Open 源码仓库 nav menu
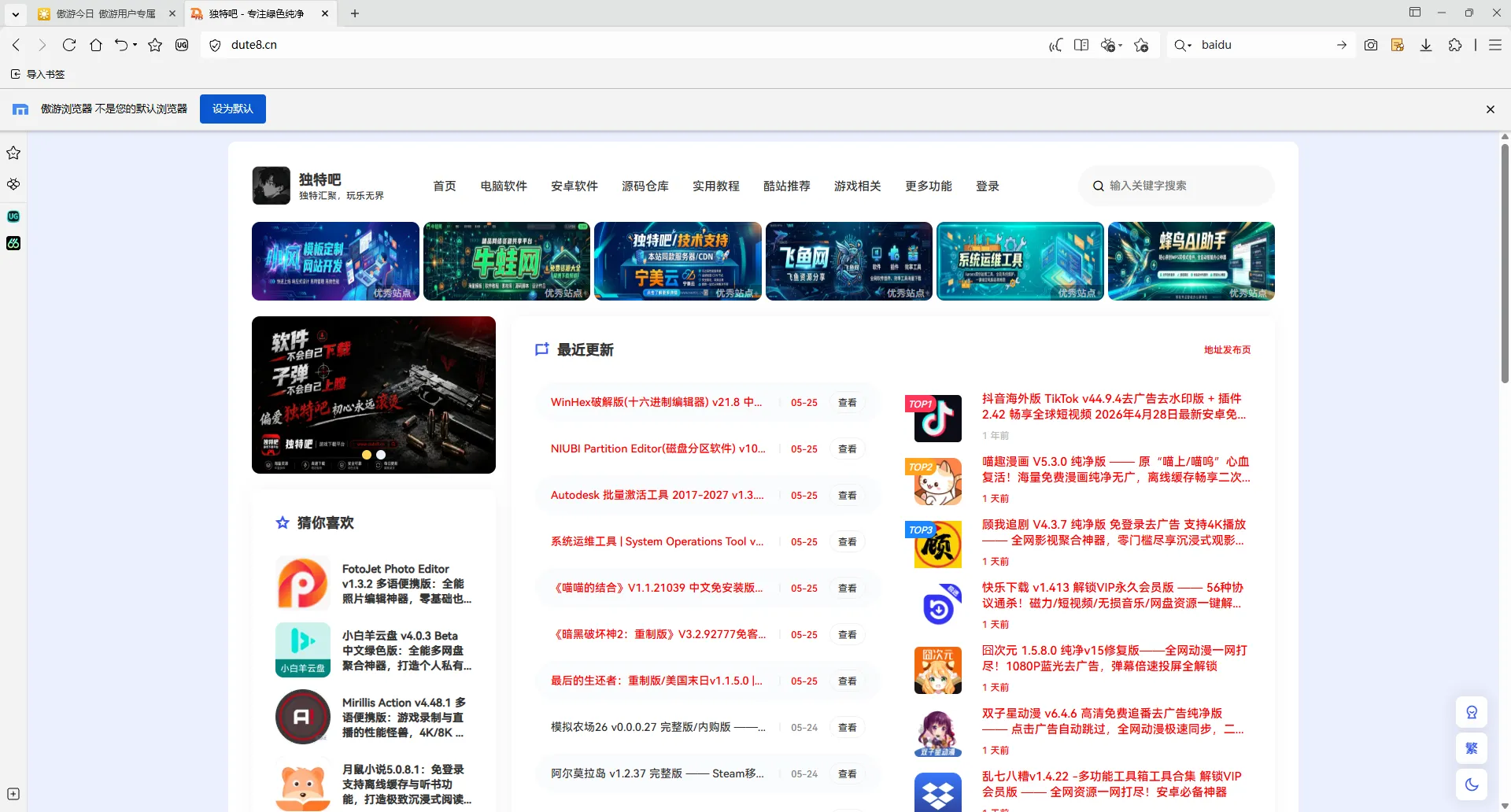 pos(645,186)
